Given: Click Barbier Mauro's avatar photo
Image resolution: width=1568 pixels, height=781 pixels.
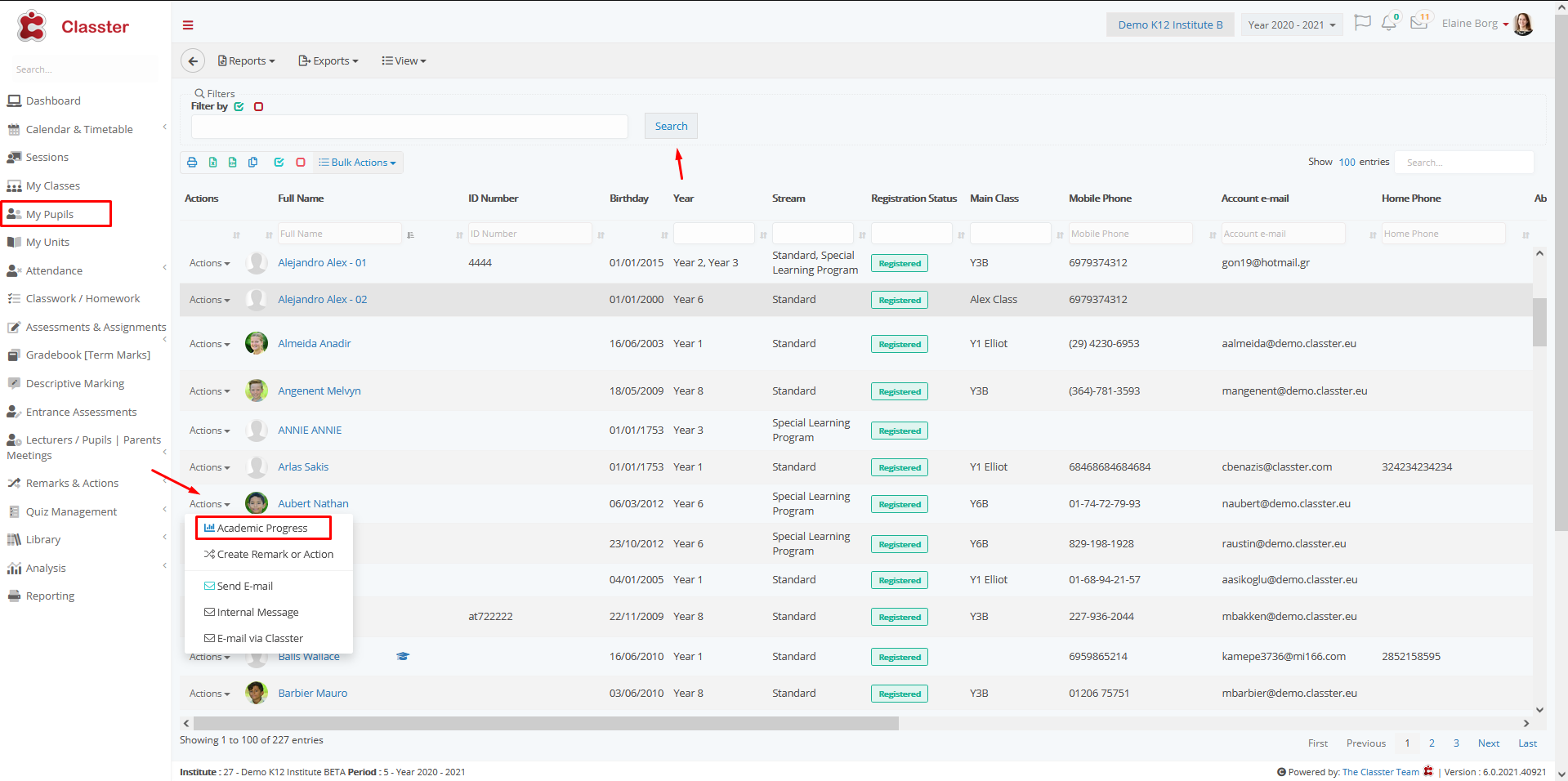Looking at the screenshot, I should coord(257,693).
